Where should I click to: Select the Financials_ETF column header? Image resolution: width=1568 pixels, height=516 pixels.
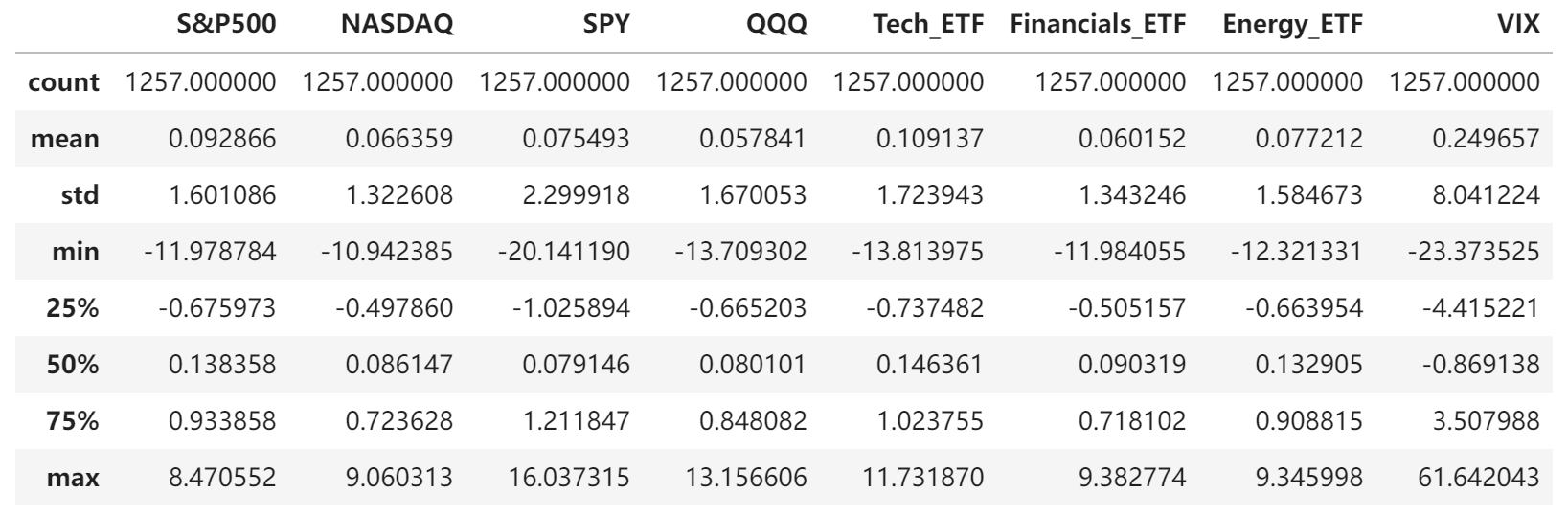pyautogui.click(x=1098, y=26)
